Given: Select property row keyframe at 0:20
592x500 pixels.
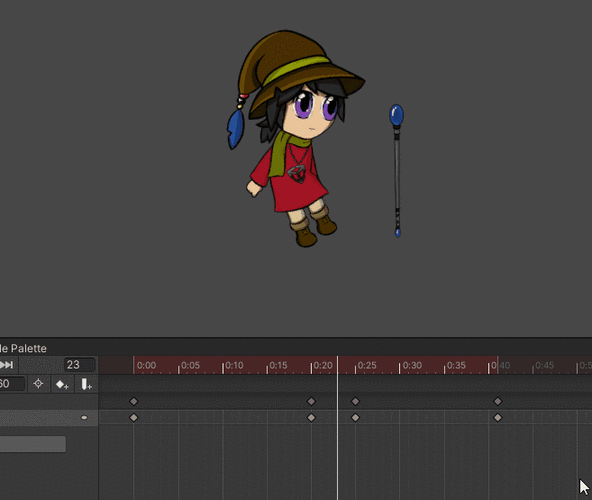Looking at the screenshot, I should coord(311,418).
